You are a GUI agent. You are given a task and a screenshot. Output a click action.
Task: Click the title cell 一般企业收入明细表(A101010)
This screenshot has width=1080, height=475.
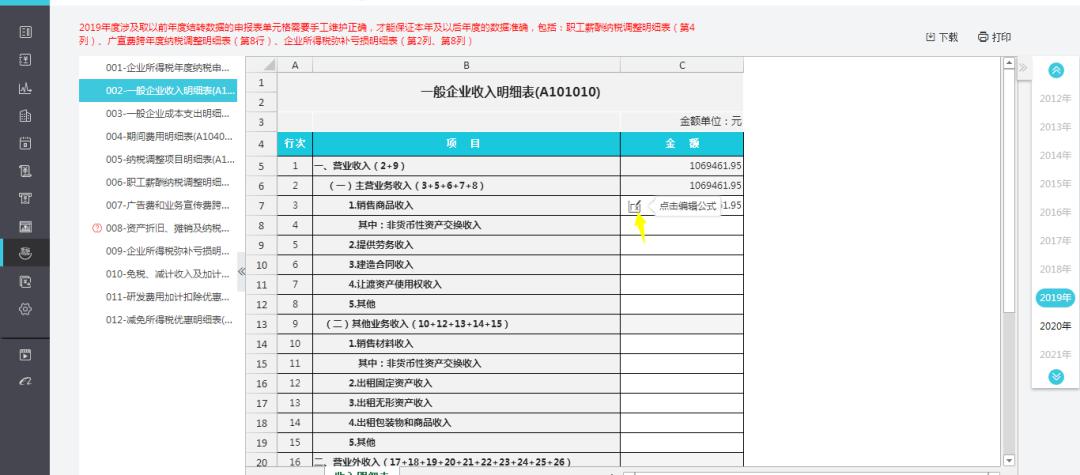(x=510, y=92)
